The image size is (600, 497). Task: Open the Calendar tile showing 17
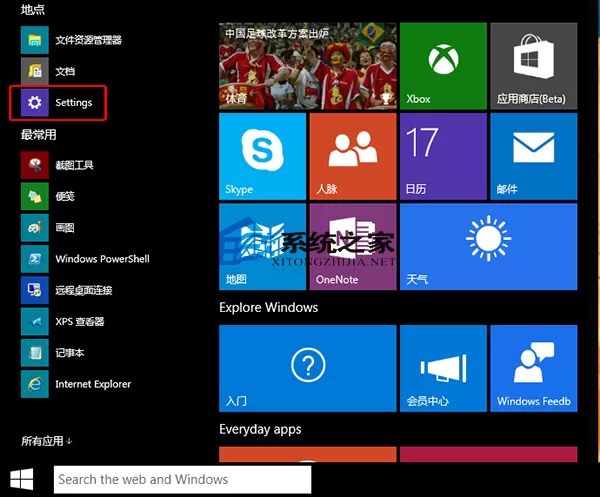click(x=443, y=156)
